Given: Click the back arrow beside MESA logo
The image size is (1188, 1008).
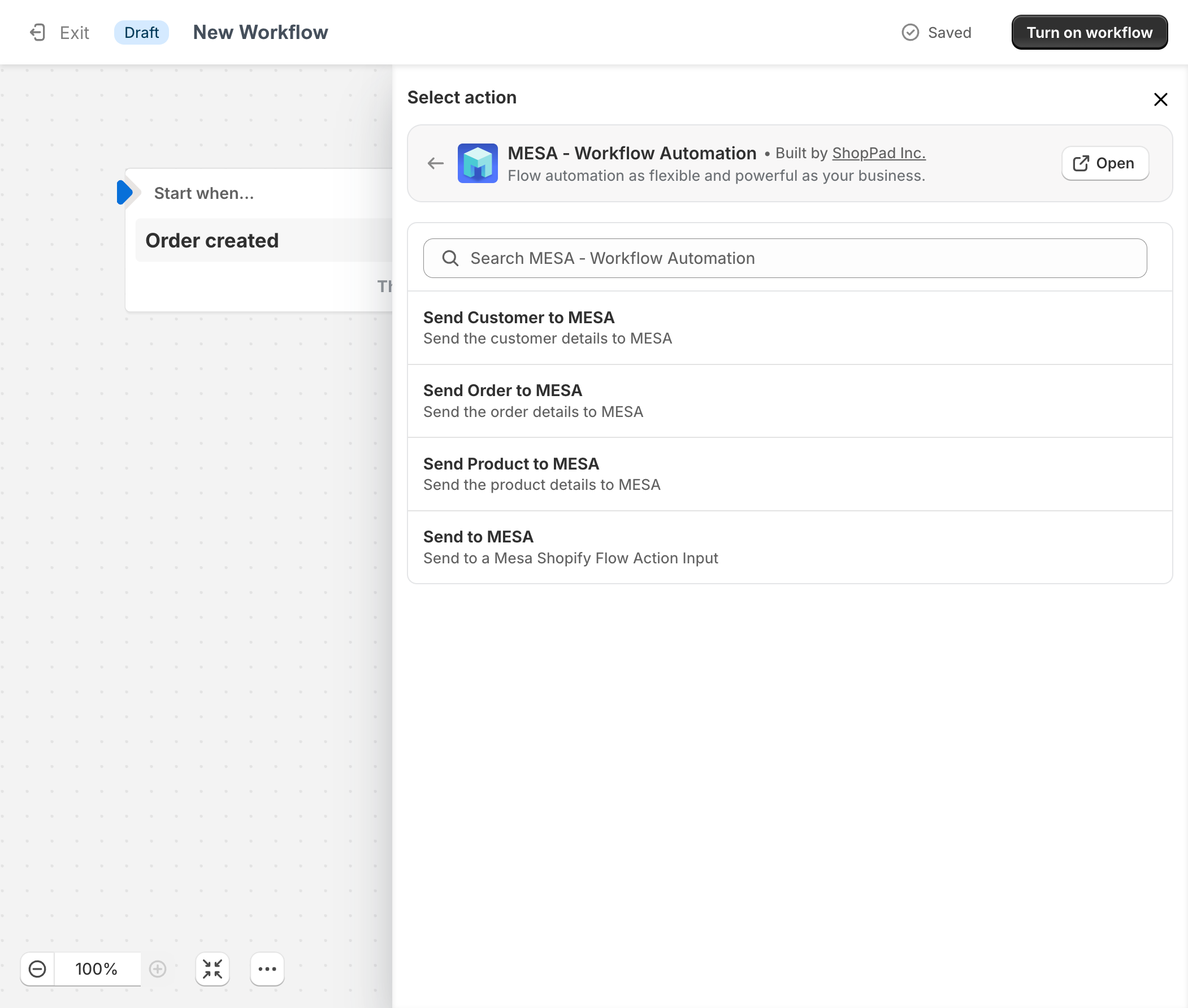Looking at the screenshot, I should pyautogui.click(x=435, y=164).
